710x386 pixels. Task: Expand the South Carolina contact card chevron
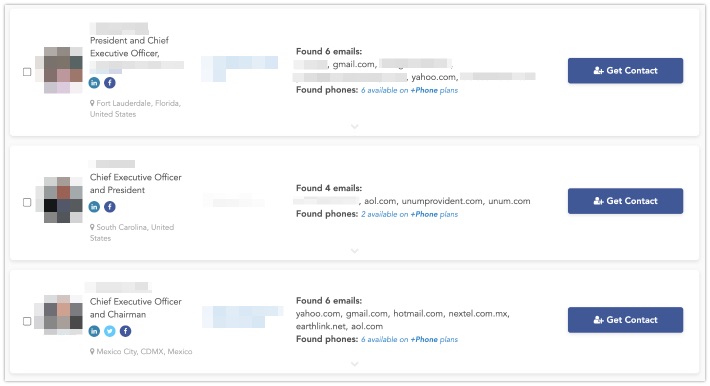click(355, 251)
